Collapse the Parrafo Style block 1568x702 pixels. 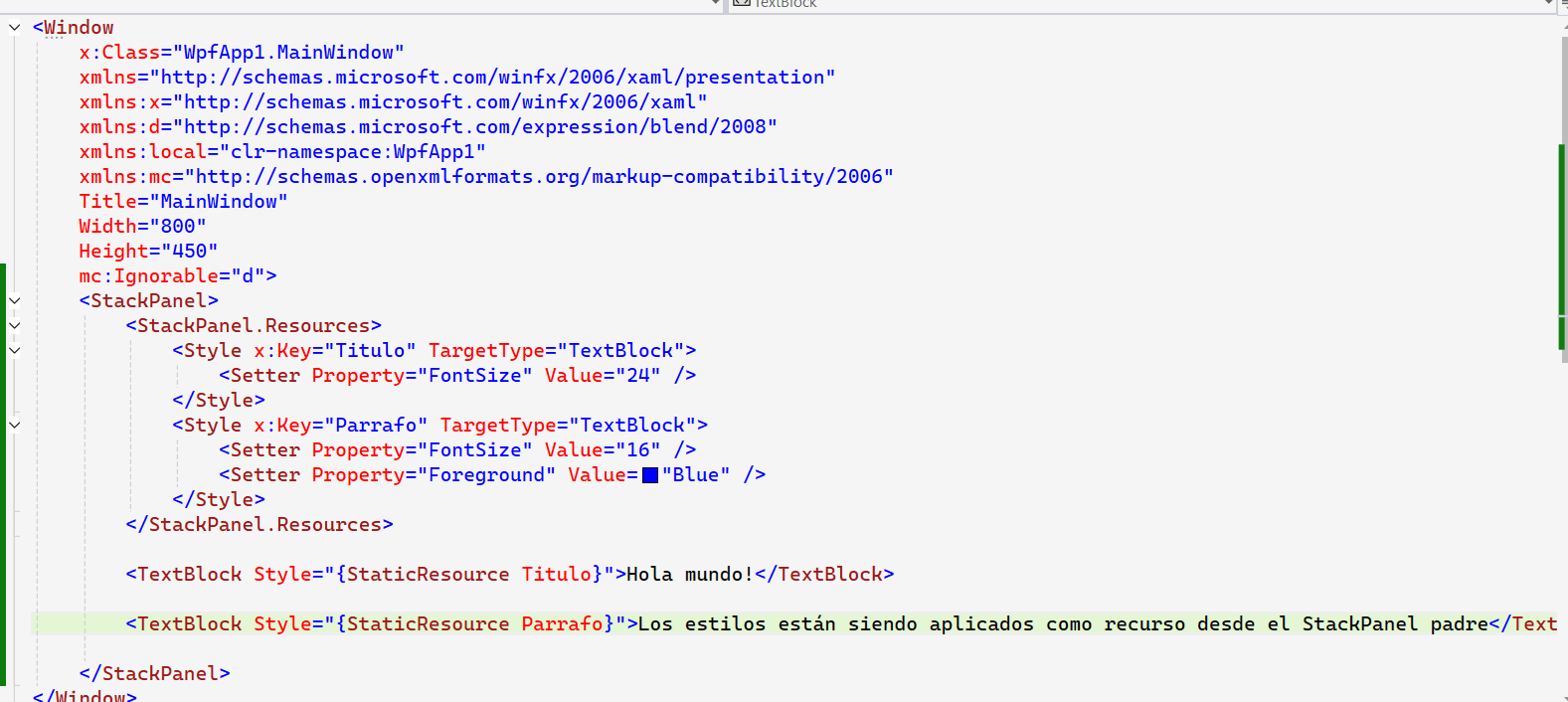[x=14, y=425]
